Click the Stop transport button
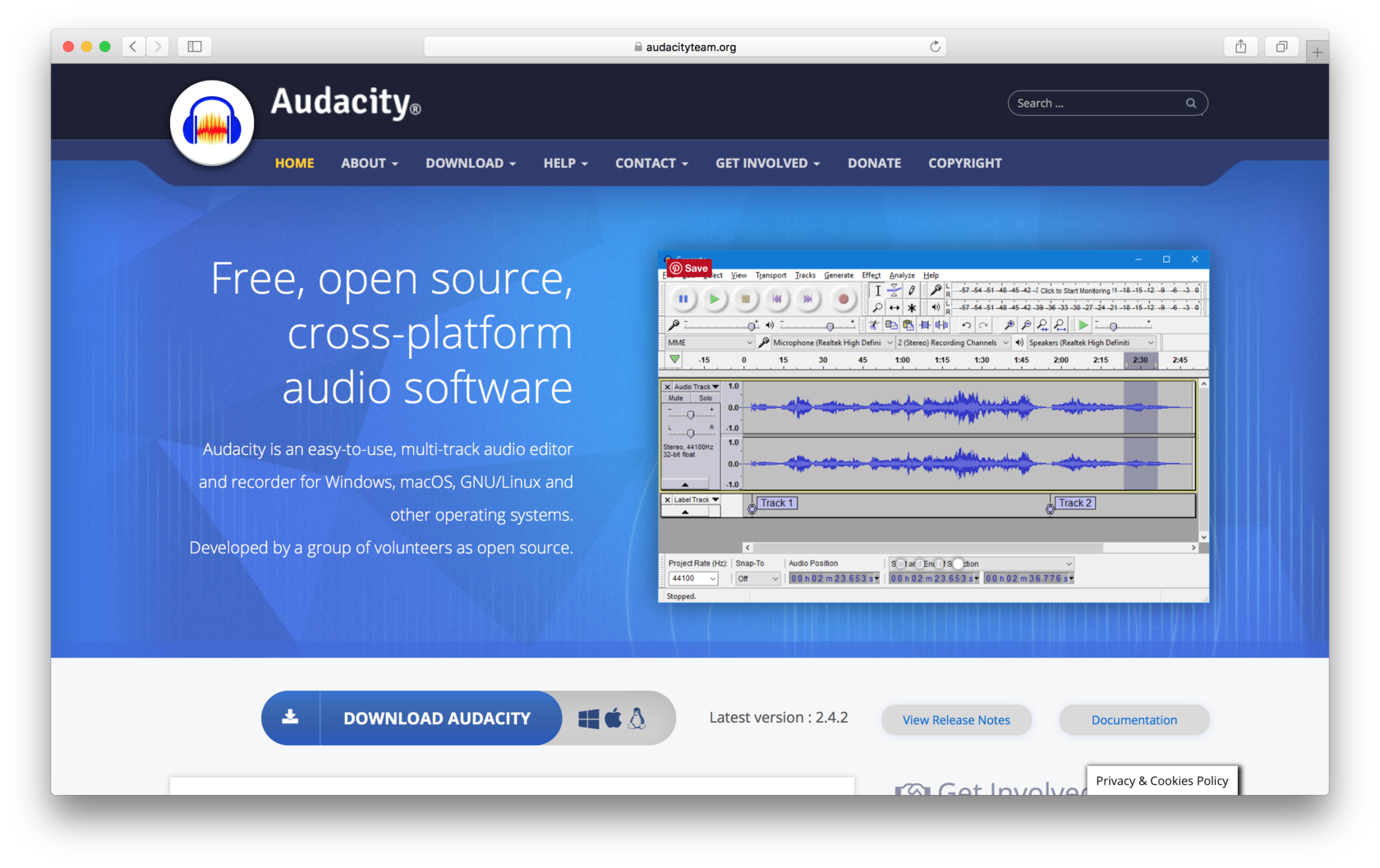 (x=746, y=300)
